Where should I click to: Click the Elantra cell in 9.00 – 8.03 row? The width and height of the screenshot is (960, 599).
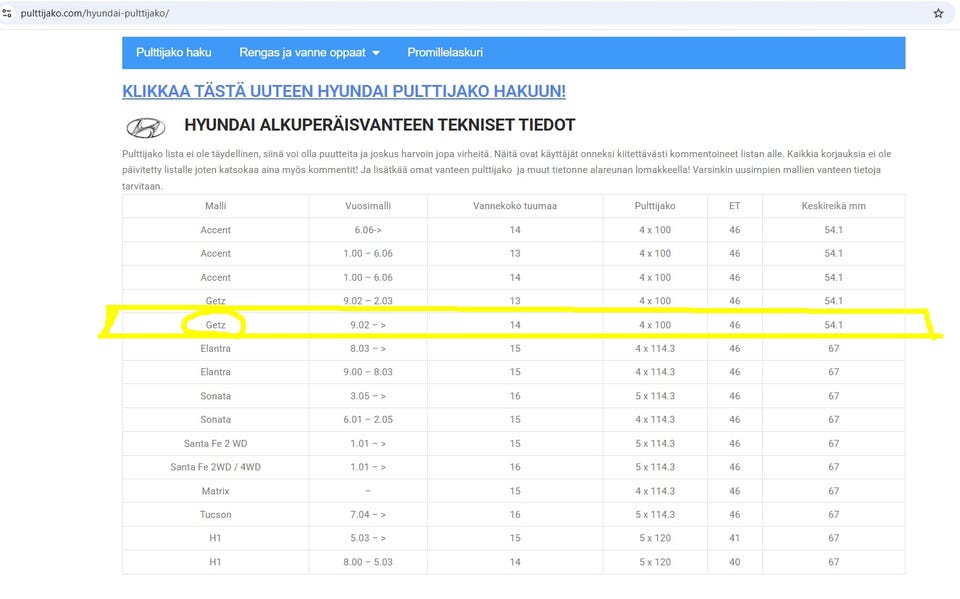coord(216,372)
